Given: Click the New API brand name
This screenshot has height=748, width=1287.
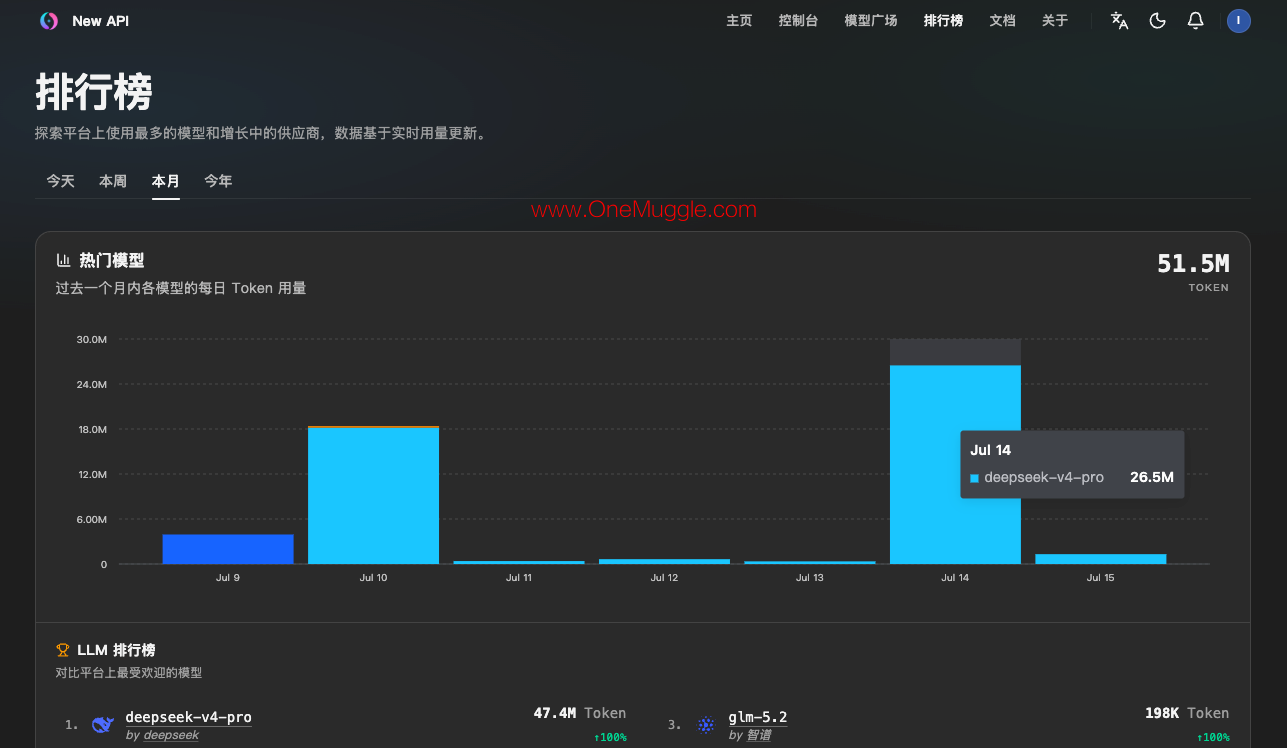Looking at the screenshot, I should (100, 21).
